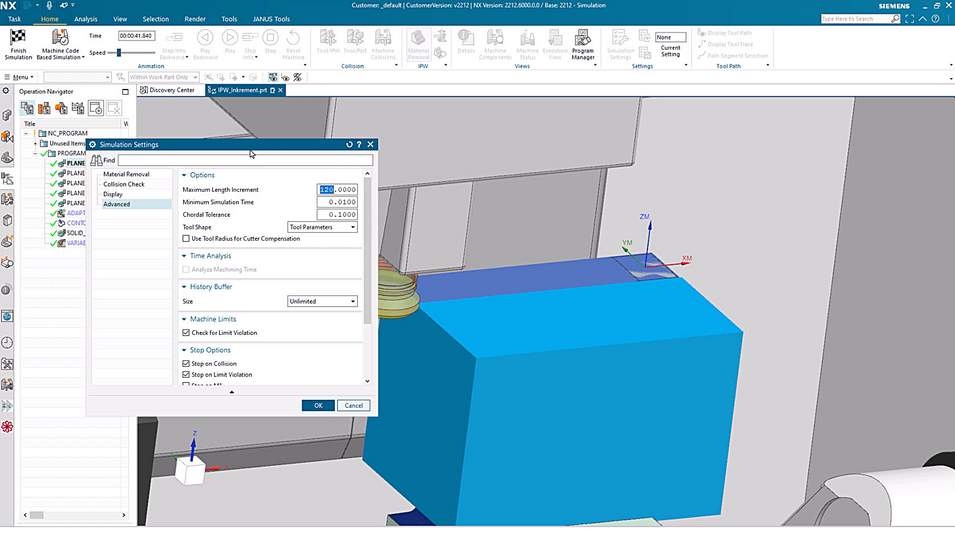The height and width of the screenshot is (535, 955).
Task: Select Machine Tool View icon in navigator
Action: click(x=44, y=108)
